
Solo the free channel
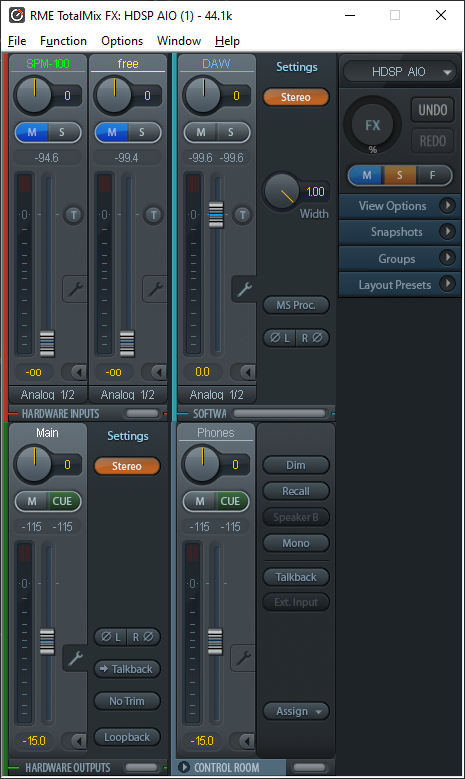point(142,132)
